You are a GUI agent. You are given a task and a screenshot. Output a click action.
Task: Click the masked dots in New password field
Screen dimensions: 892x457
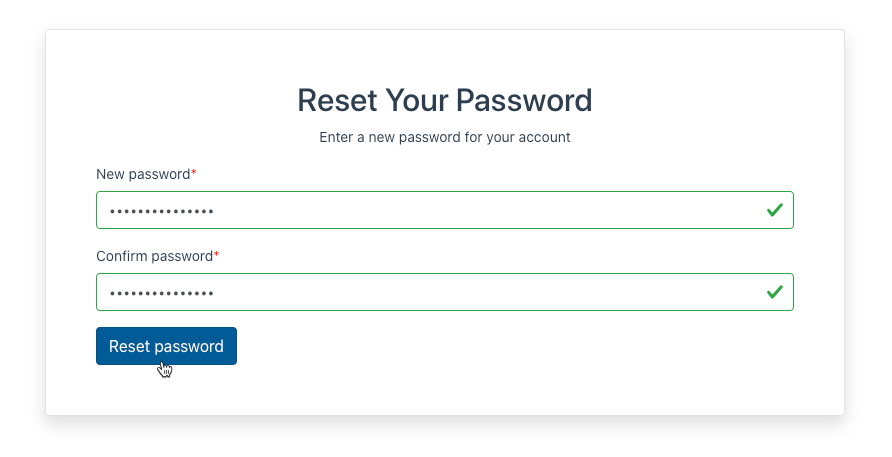click(162, 212)
